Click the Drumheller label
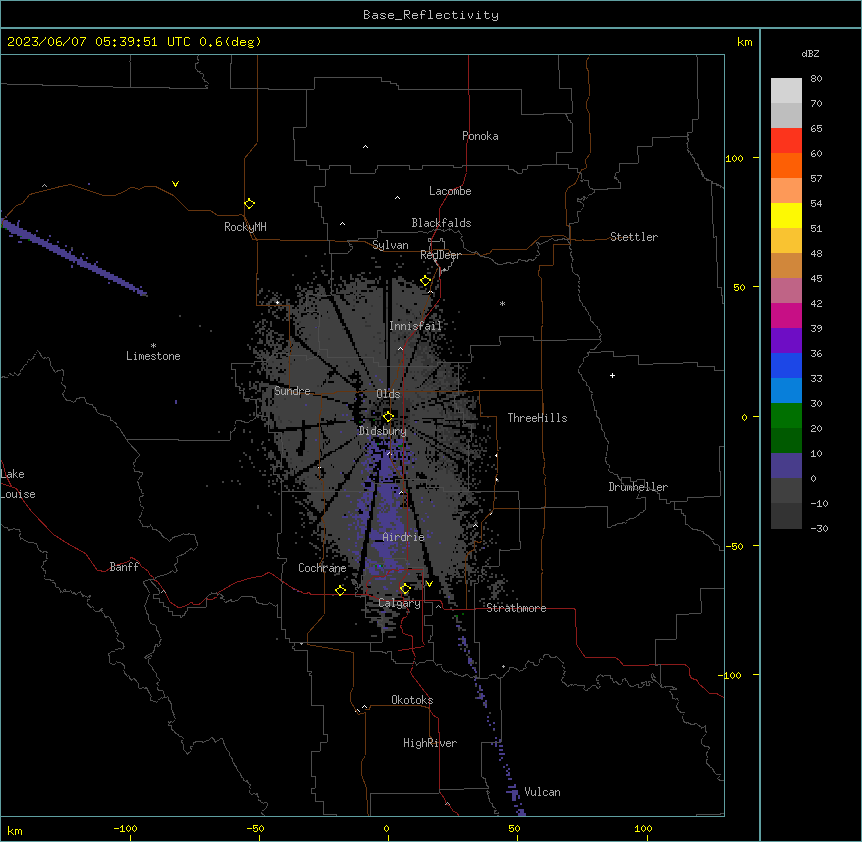862x842 pixels. [x=638, y=487]
